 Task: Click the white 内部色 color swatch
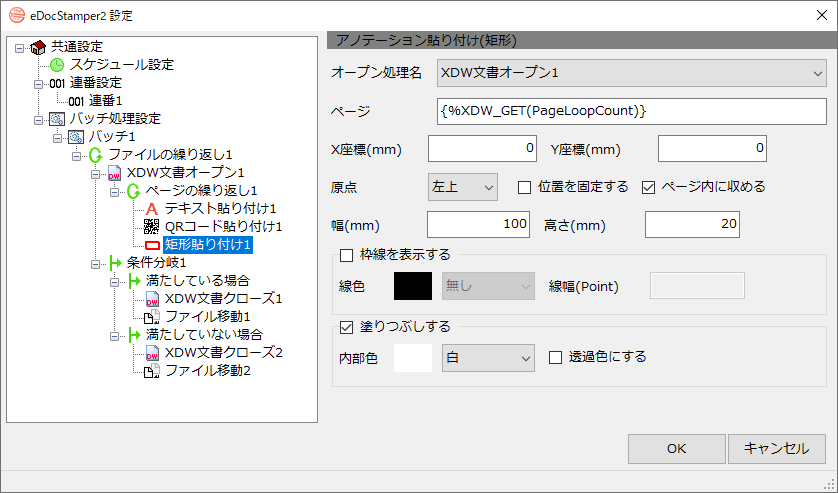click(413, 358)
